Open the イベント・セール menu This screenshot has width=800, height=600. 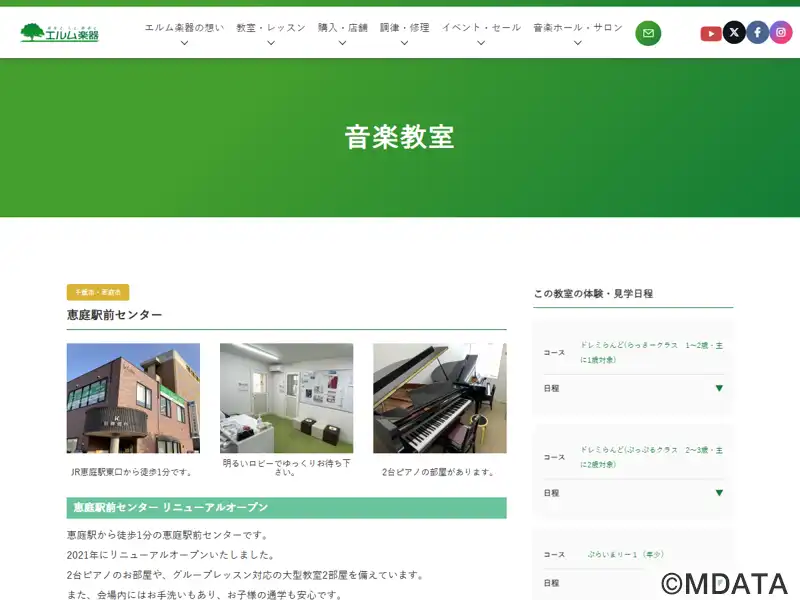[481, 33]
